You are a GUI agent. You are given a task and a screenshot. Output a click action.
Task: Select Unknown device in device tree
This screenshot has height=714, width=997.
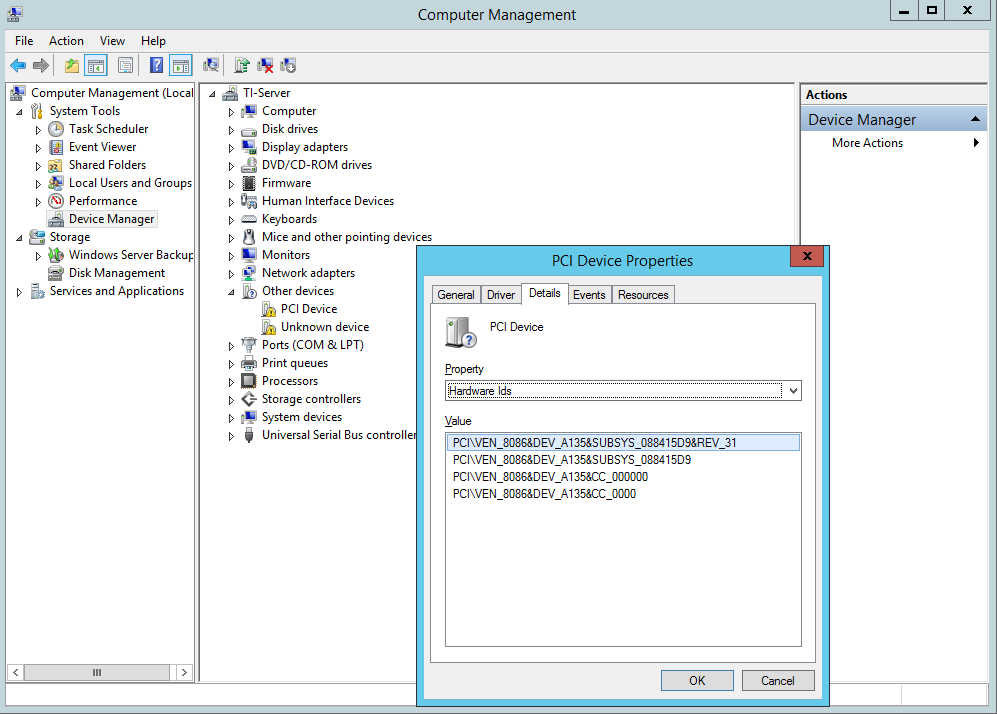[325, 327]
